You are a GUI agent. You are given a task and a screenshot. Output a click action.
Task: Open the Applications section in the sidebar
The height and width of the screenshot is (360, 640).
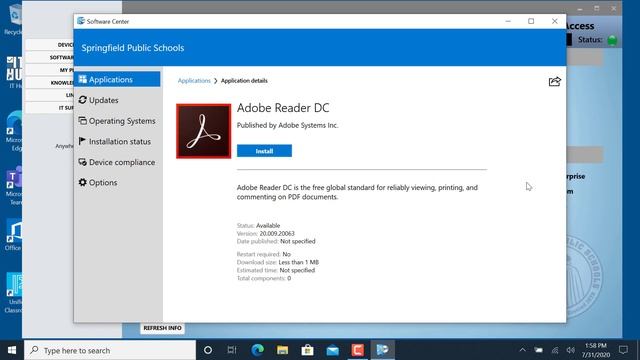click(x=117, y=79)
